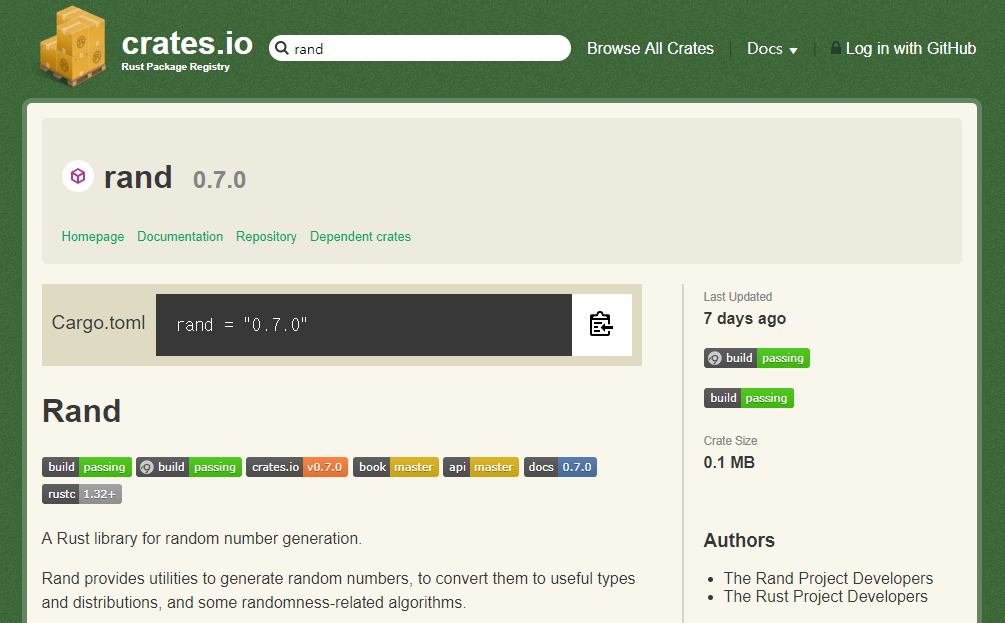Open the Repository link
The height and width of the screenshot is (623, 1005).
coord(266,237)
